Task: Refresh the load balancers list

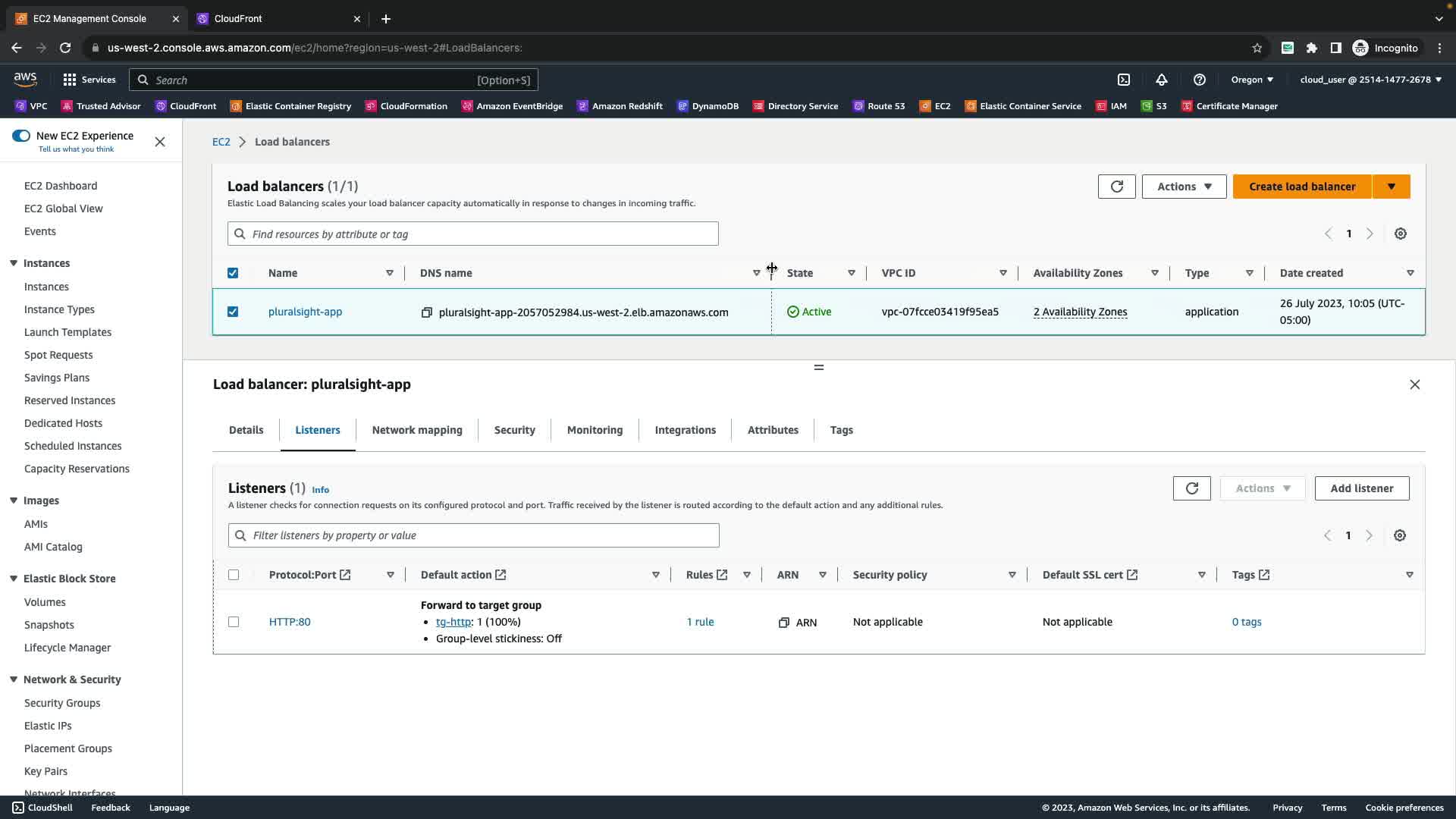Action: [1116, 187]
